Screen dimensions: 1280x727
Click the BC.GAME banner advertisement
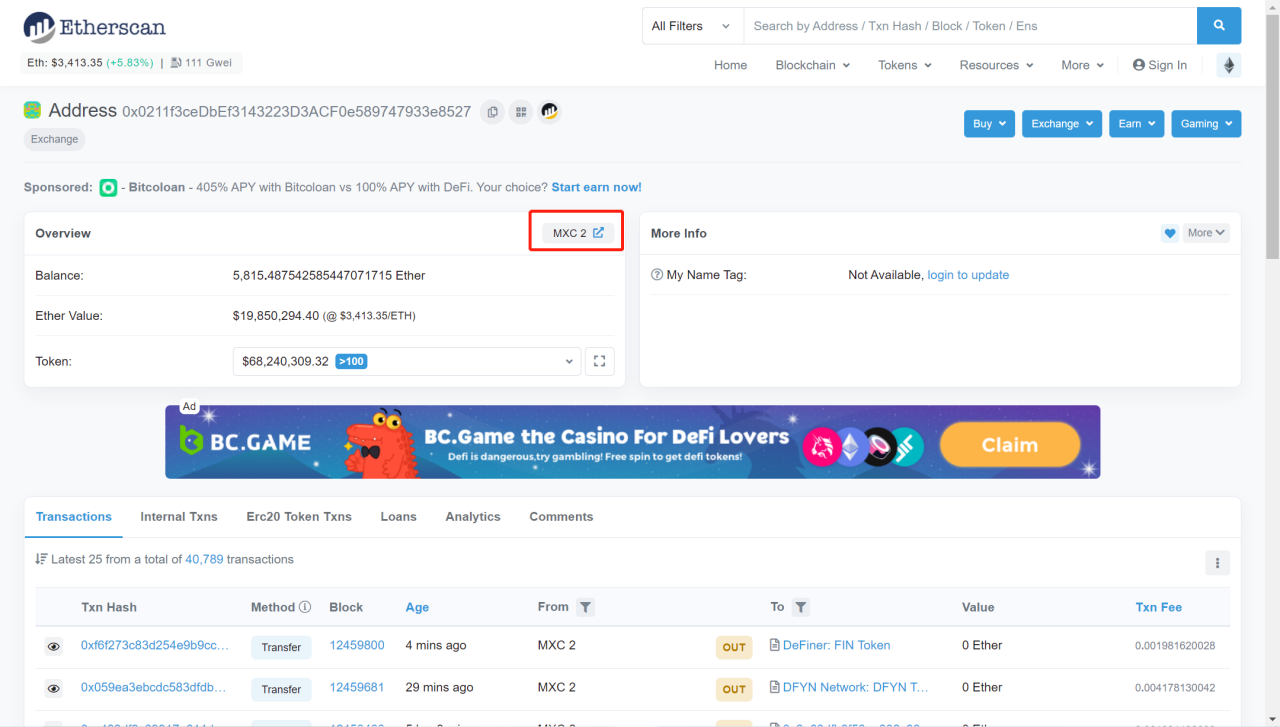coord(633,442)
